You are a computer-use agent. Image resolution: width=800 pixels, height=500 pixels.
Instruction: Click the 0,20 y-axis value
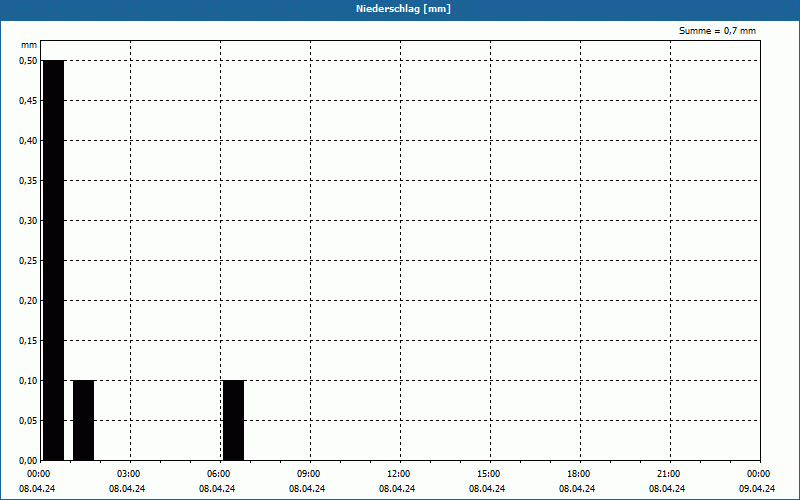28,301
